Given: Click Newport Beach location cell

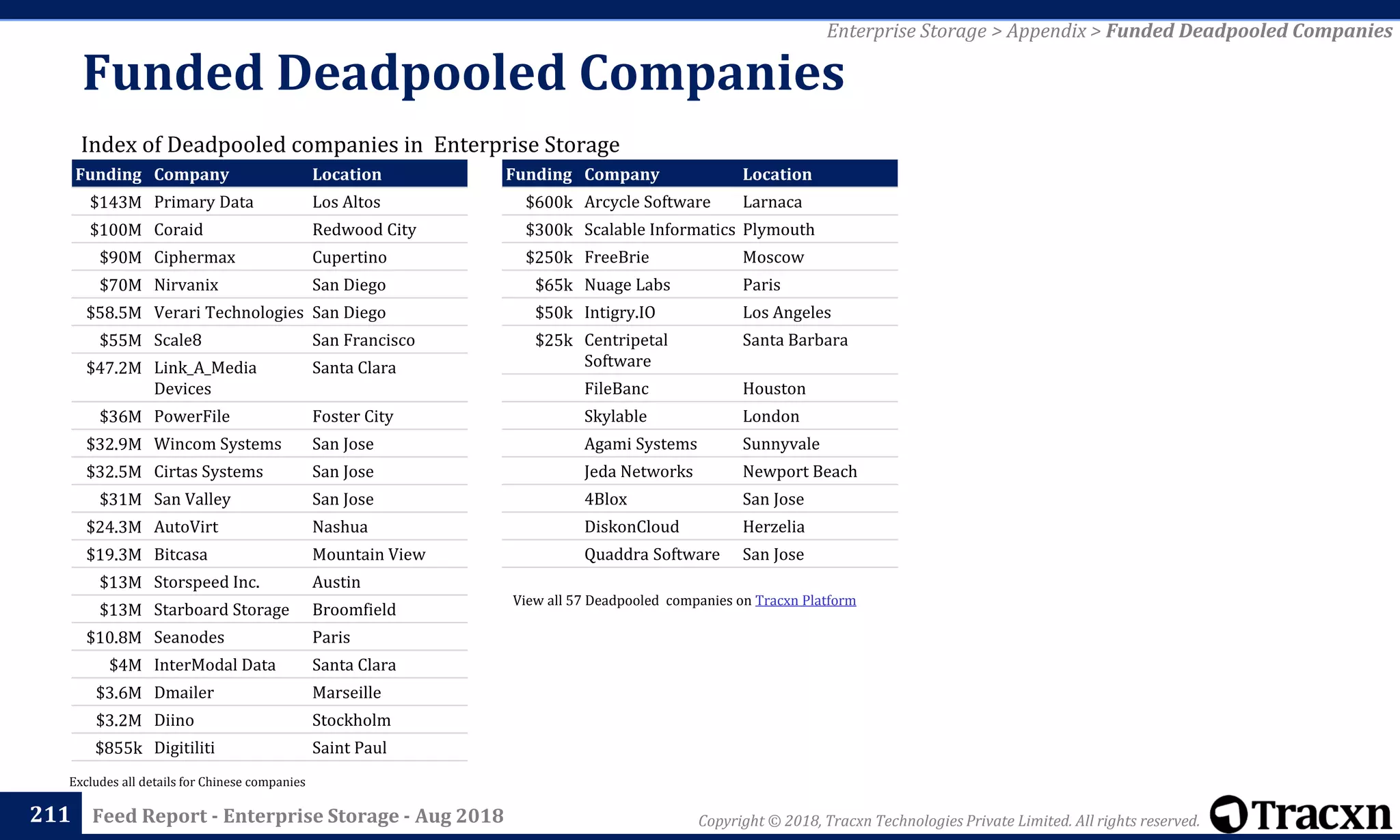Looking at the screenshot, I should 800,472.
